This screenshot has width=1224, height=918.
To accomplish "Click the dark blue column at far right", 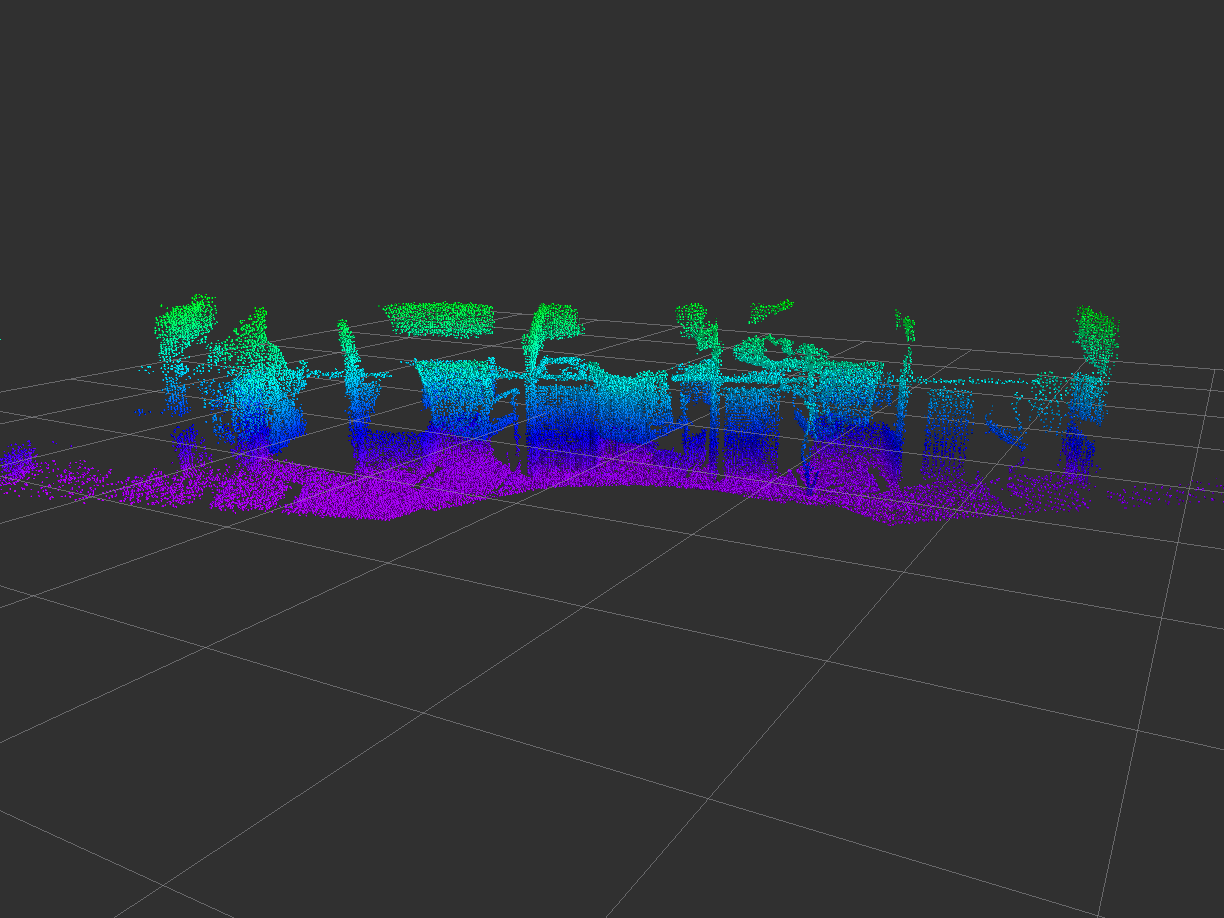I will (x=1078, y=450).
